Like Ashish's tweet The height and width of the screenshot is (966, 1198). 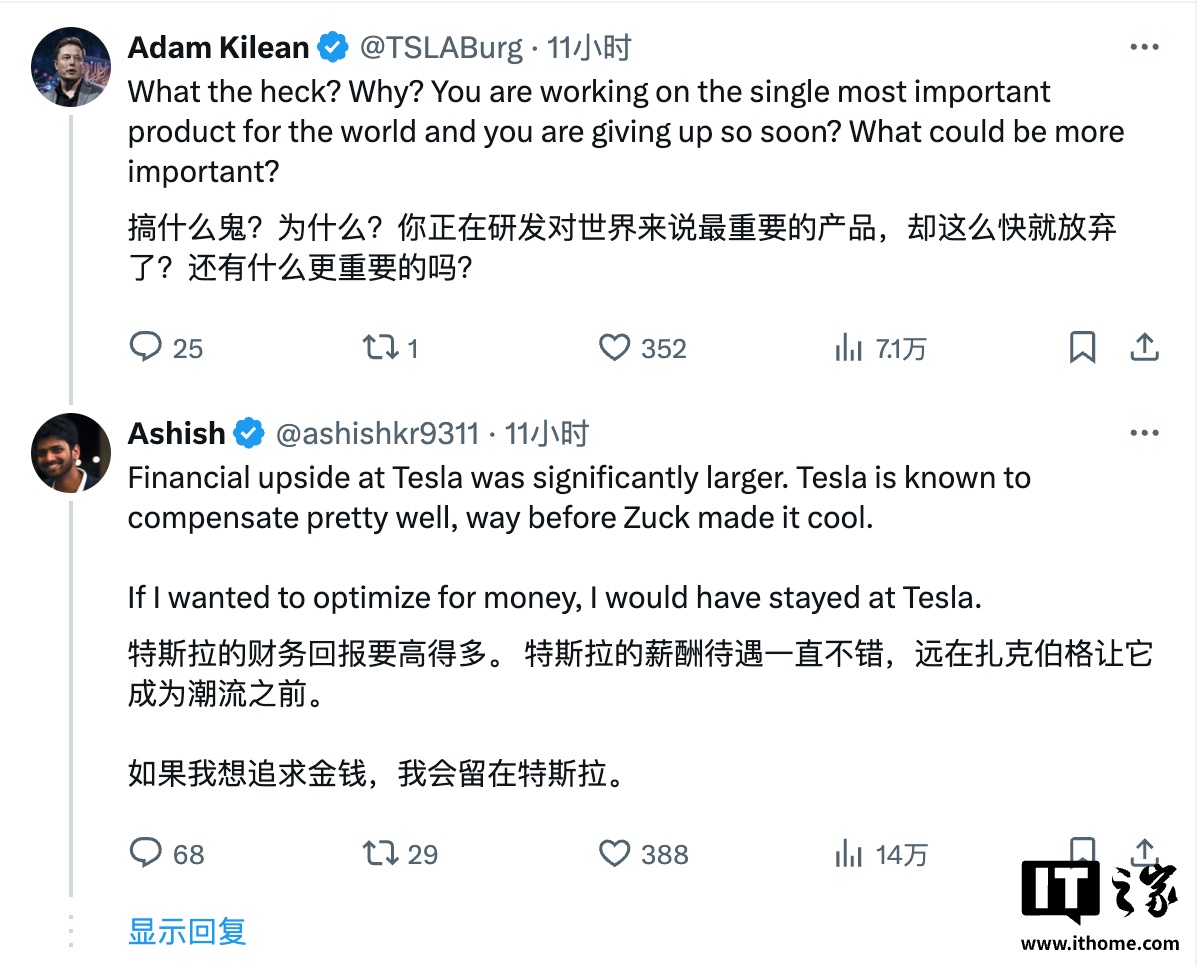tap(614, 853)
